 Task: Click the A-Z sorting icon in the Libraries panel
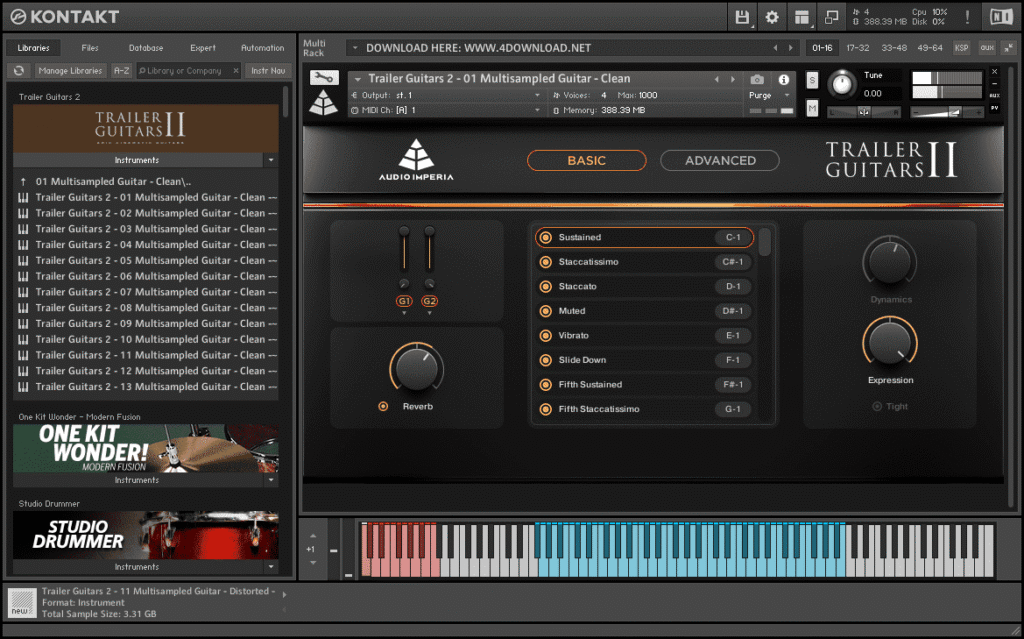119,70
